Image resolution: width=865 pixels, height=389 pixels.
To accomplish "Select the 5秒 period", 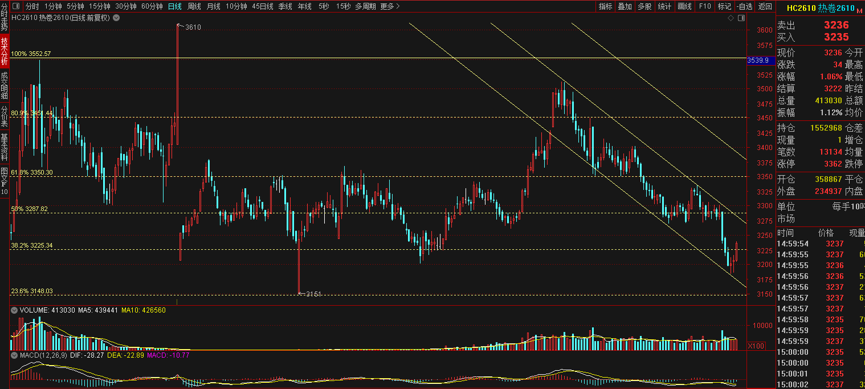I will point(323,7).
